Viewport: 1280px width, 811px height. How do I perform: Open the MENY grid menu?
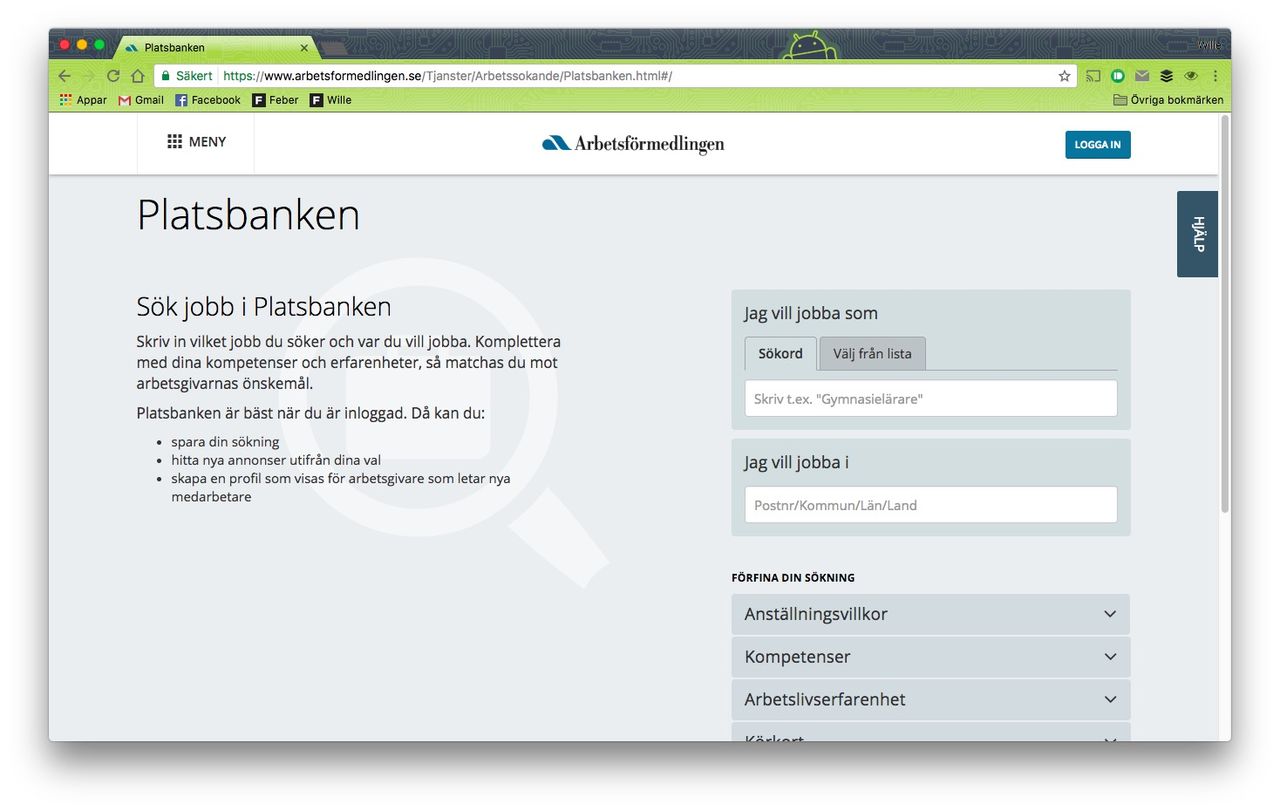tap(196, 142)
